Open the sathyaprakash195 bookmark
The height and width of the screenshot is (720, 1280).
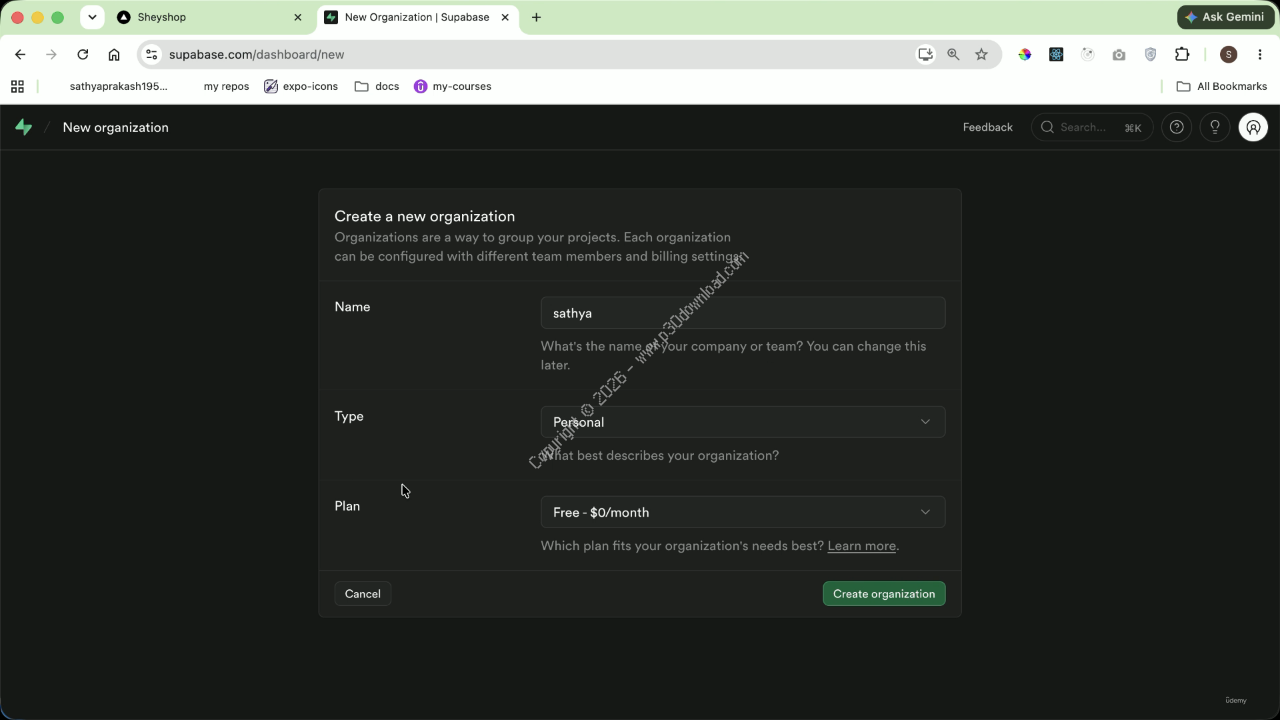pyautogui.click(x=118, y=87)
